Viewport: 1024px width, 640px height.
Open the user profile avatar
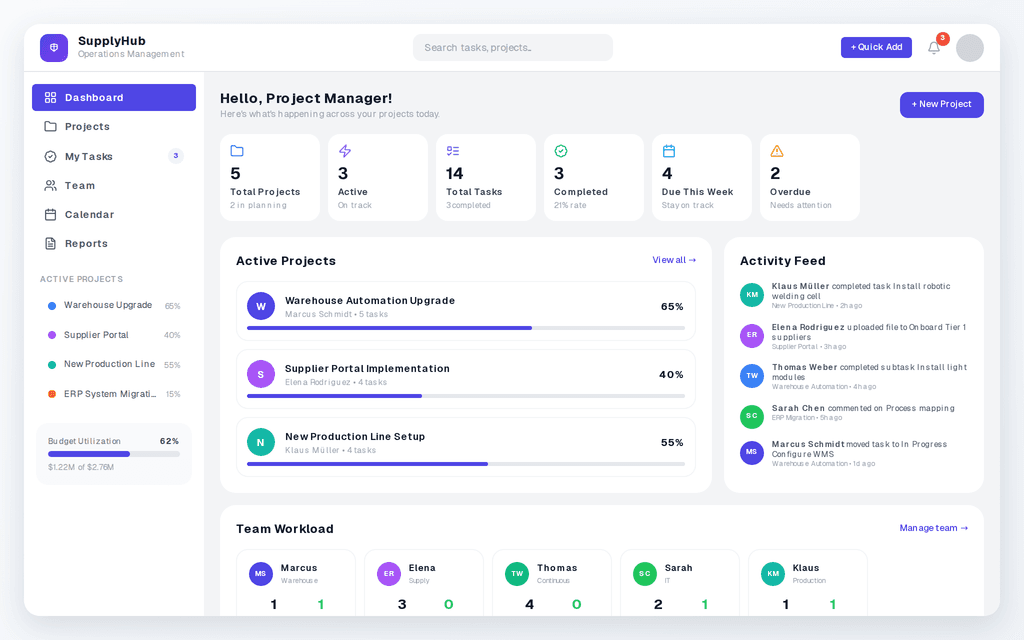[970, 48]
